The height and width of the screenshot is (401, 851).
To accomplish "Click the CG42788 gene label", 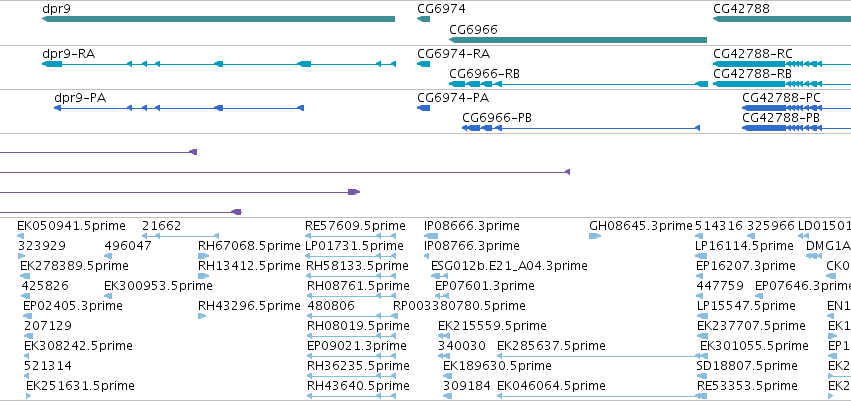I will pos(741,9).
